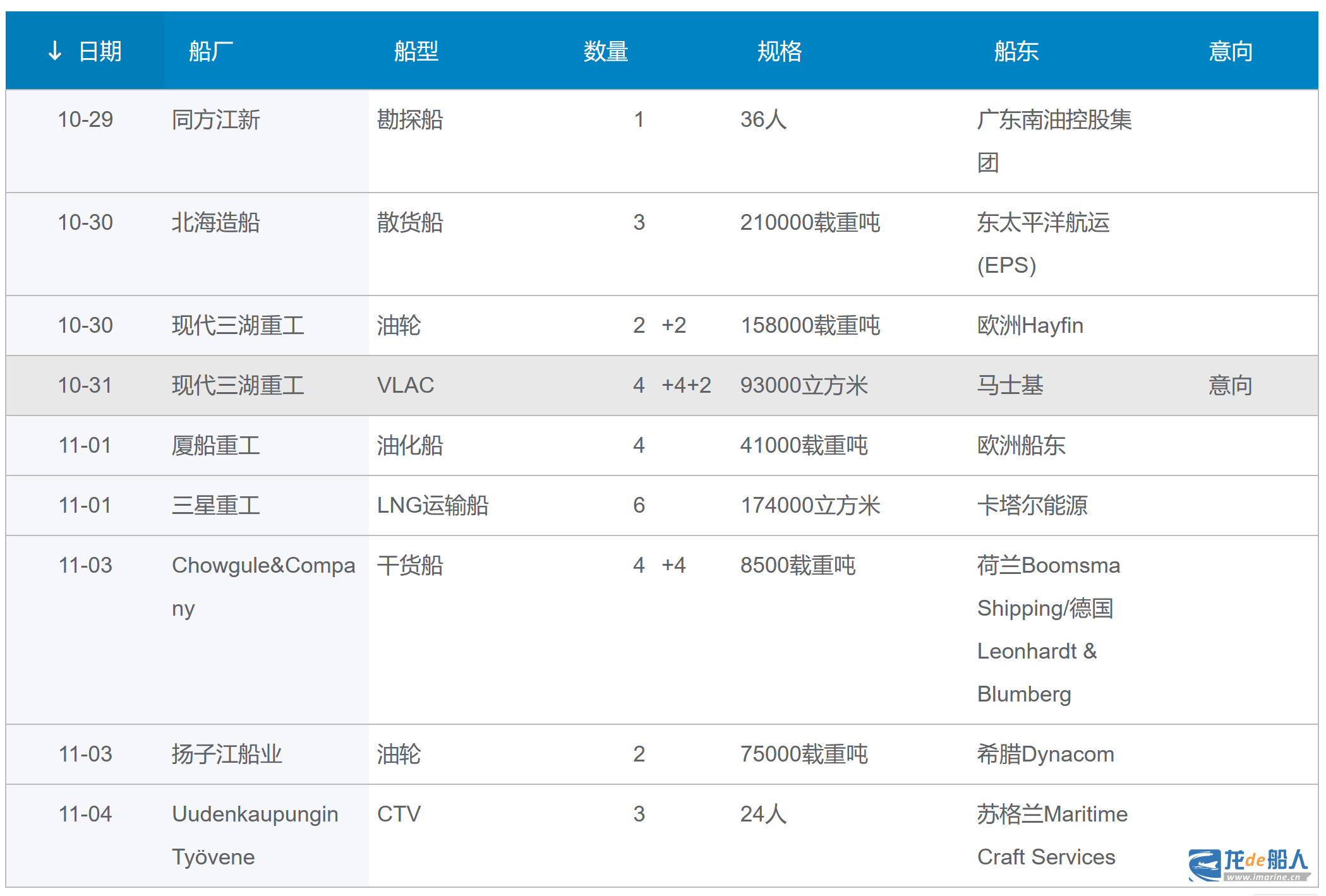The width and height of the screenshot is (1326, 896).
Task: Click the 散货船 ship type cell
Action: (410, 222)
